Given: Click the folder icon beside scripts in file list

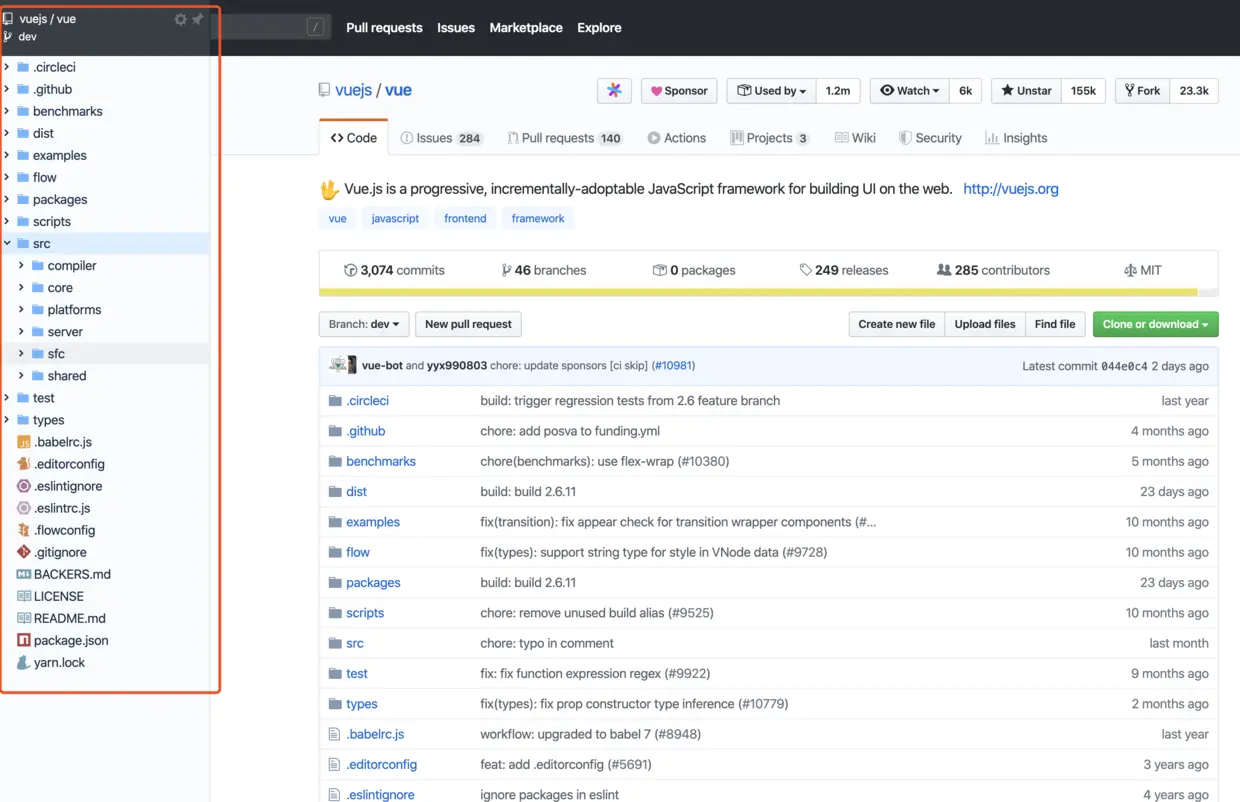Looking at the screenshot, I should (335, 613).
